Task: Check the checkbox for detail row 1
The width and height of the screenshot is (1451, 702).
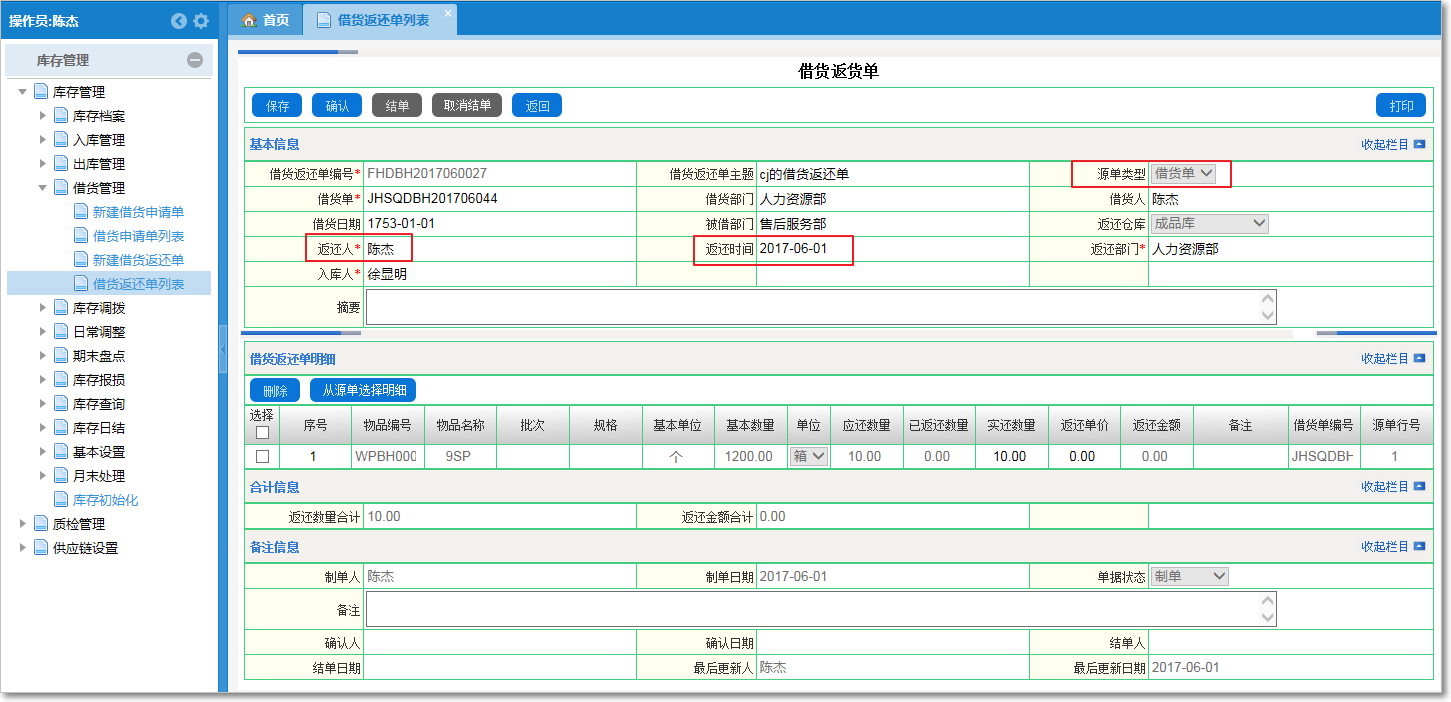Action: [262, 456]
